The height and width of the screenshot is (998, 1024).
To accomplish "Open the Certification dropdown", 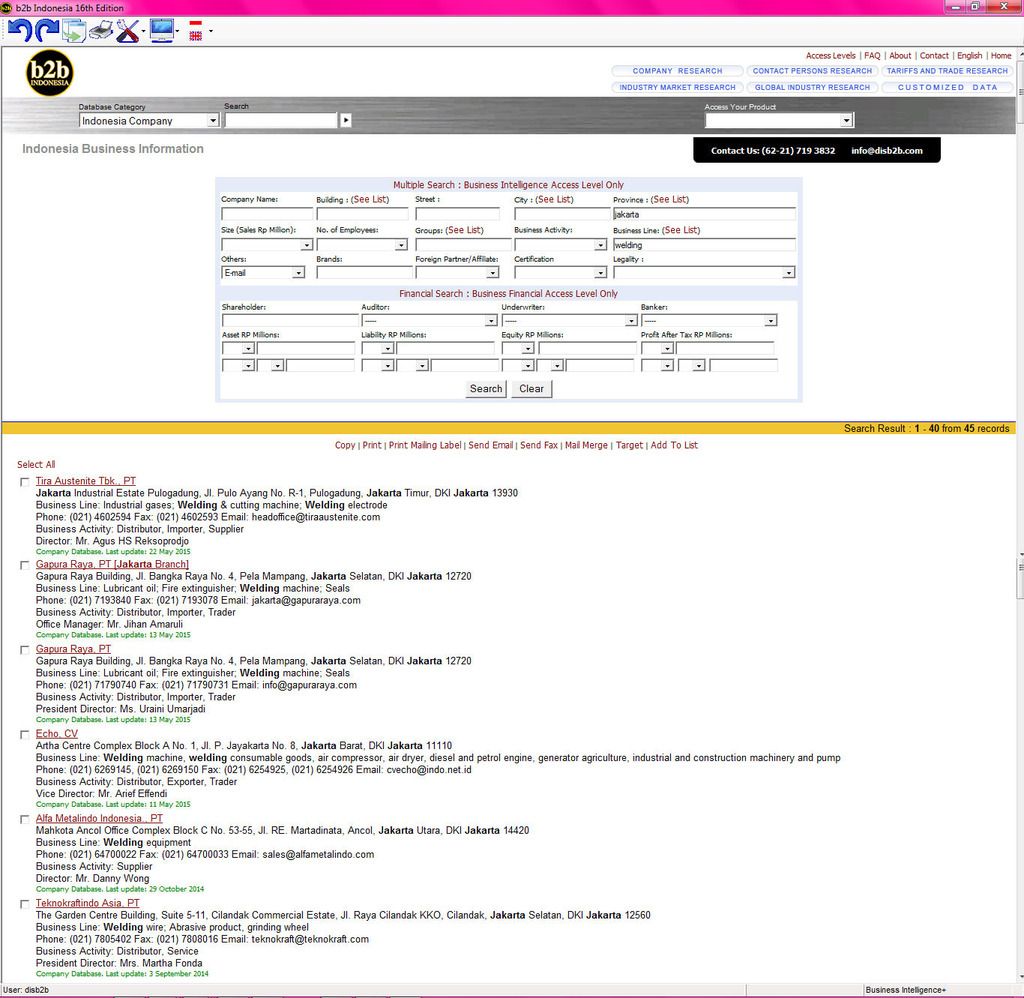I will 560,273.
